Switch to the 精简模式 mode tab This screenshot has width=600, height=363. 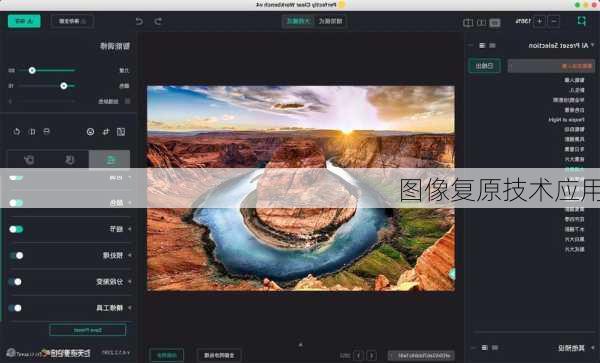[x=331, y=21]
